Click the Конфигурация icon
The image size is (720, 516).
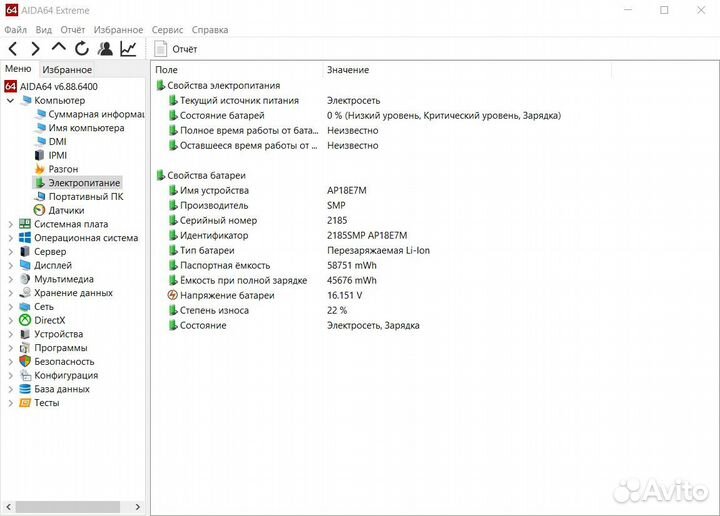[x=25, y=376]
